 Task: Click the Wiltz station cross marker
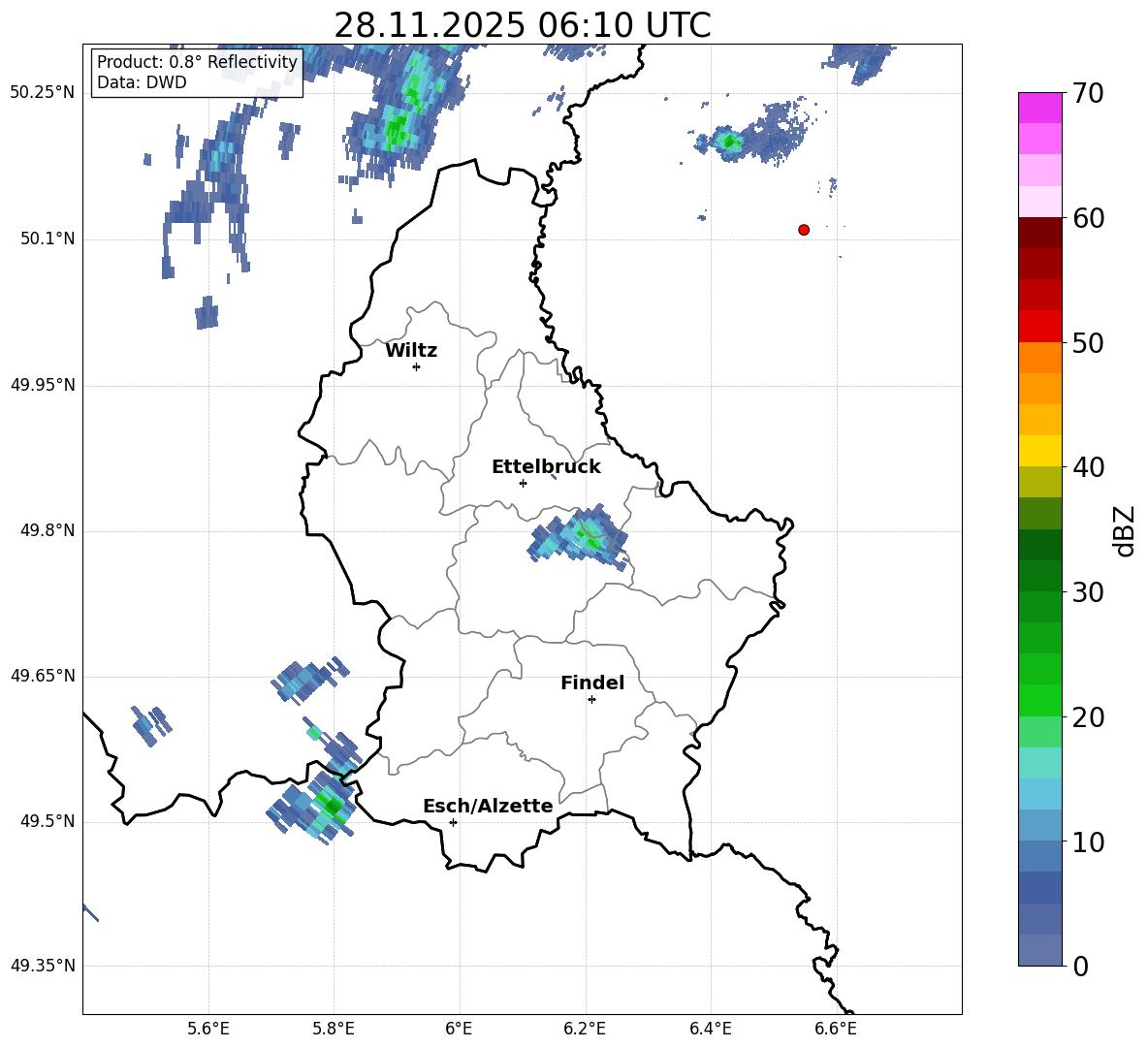pyautogui.click(x=416, y=366)
